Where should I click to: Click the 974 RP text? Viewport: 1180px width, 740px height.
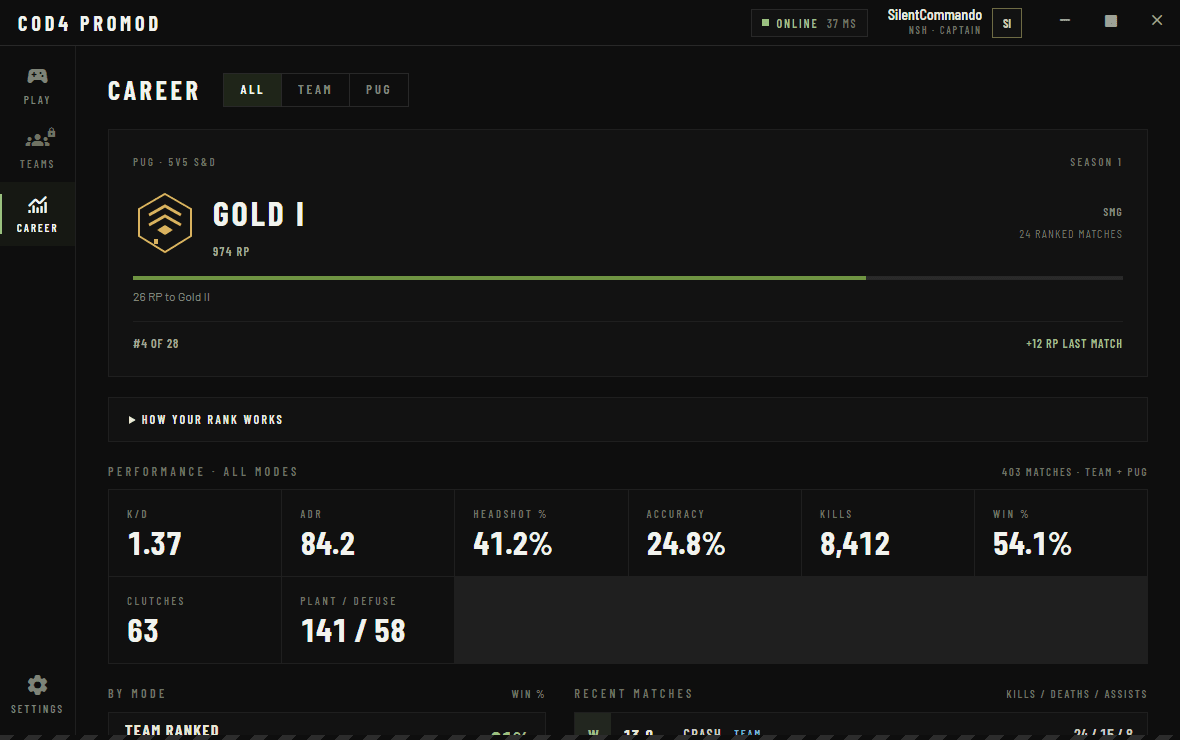tap(231, 251)
